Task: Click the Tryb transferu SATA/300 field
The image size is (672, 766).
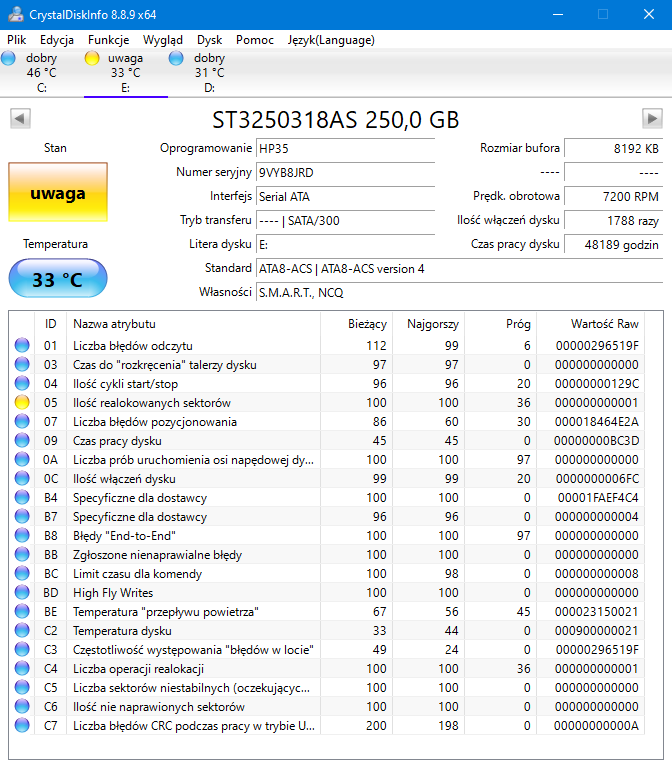Action: pyautogui.click(x=345, y=220)
